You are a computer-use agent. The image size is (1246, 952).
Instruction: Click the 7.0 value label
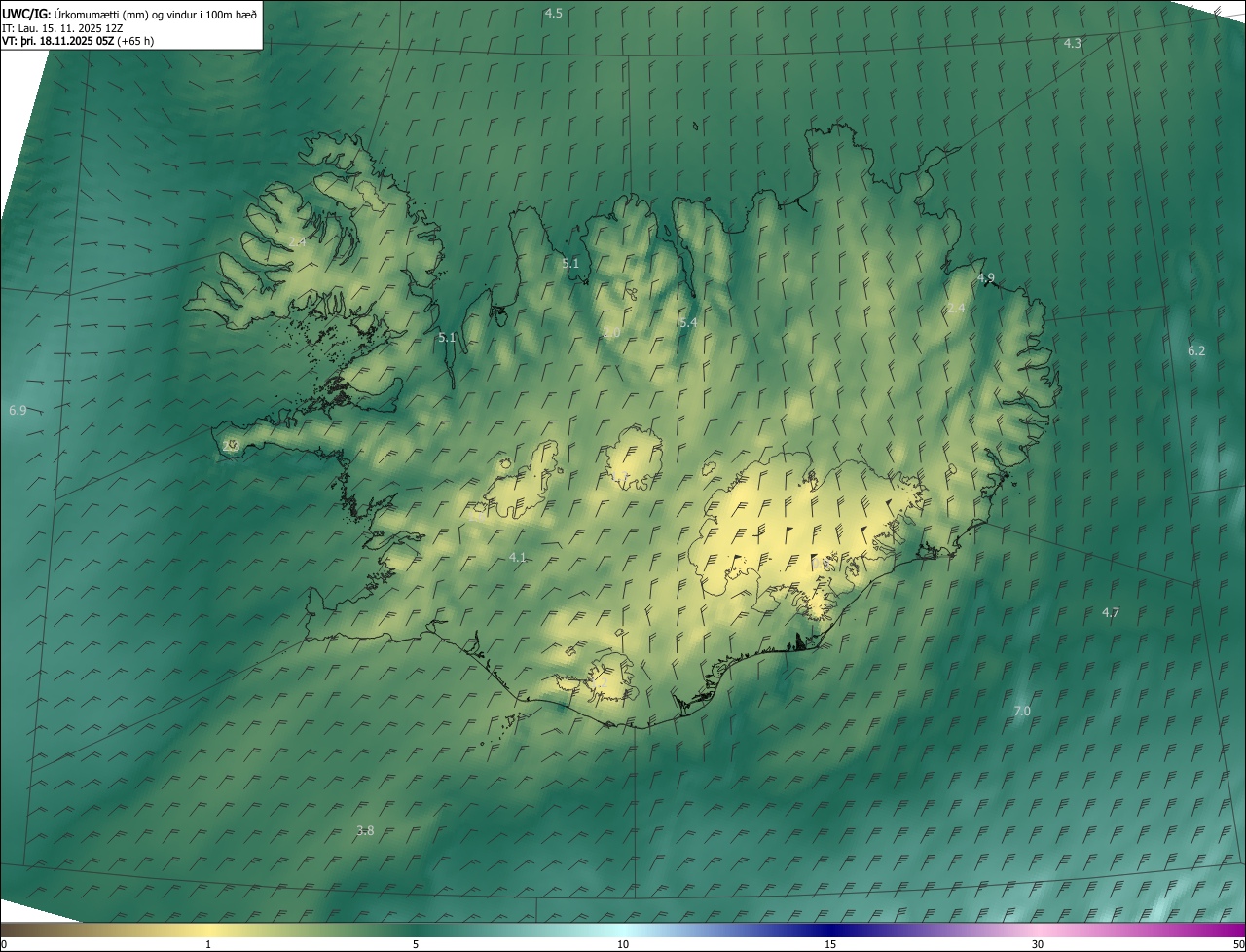(x=1022, y=712)
